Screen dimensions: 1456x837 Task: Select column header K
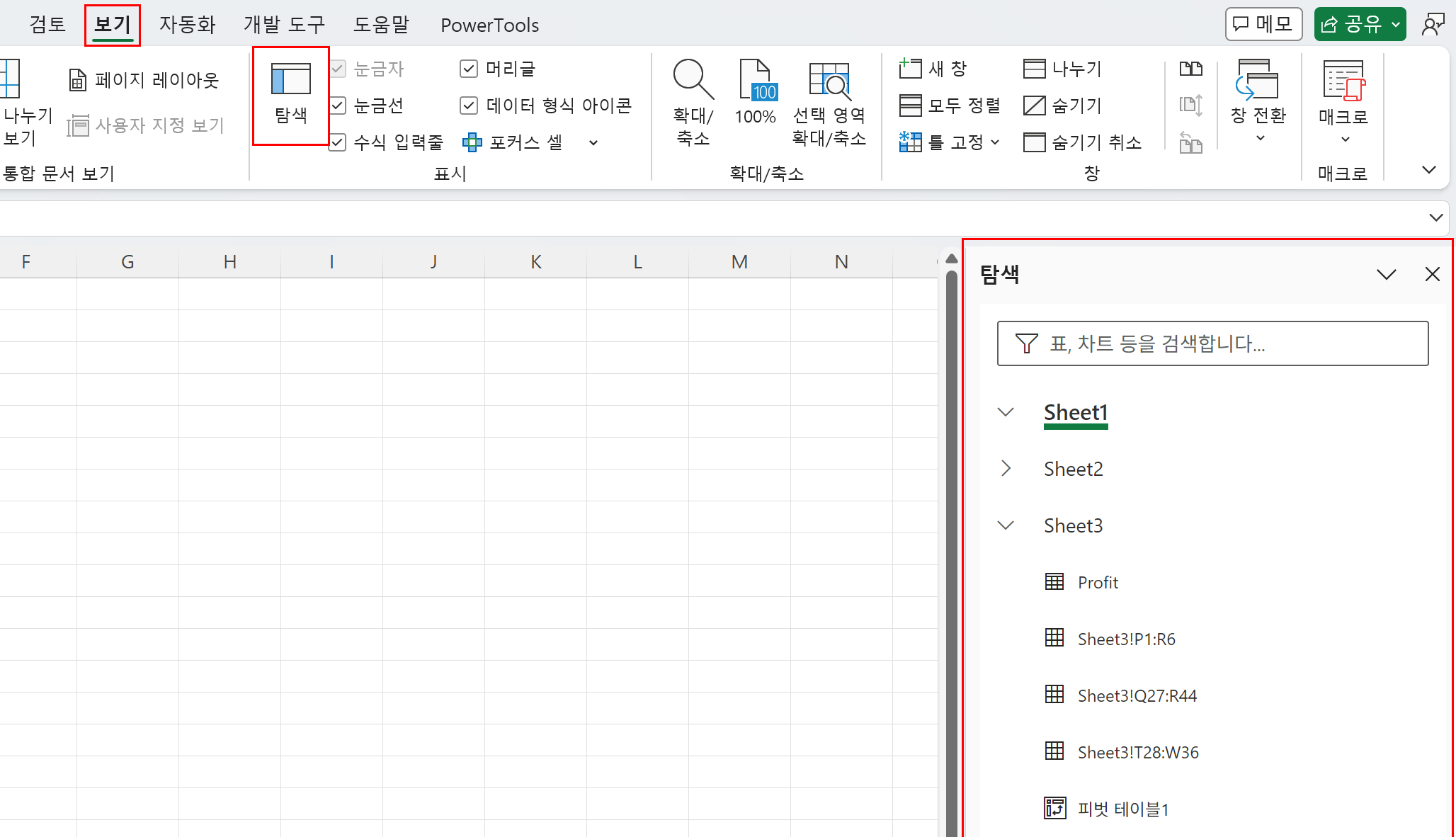click(x=535, y=262)
